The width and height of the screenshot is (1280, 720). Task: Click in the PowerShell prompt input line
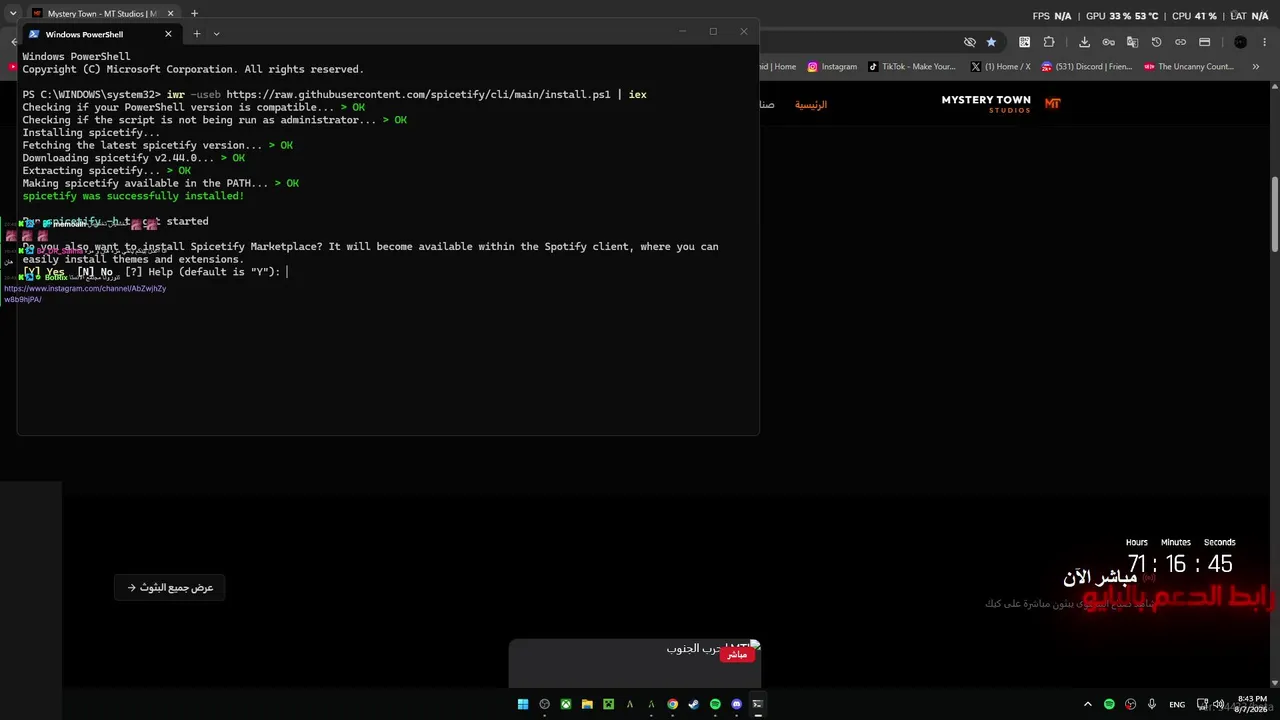(x=287, y=272)
